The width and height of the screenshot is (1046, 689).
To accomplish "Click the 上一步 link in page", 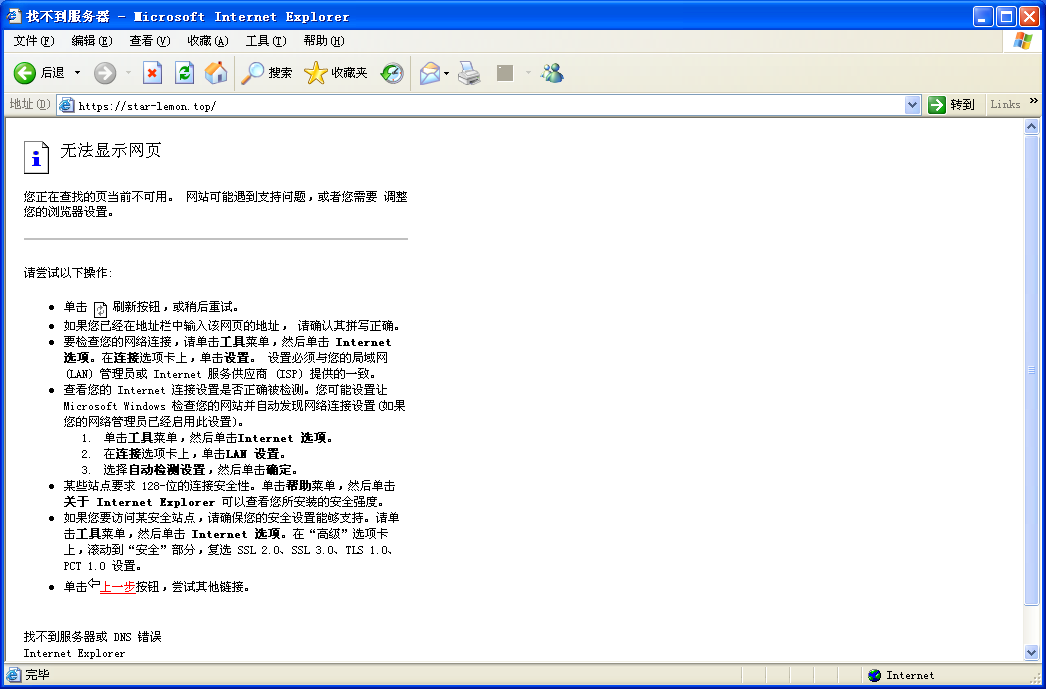I will [x=118, y=587].
